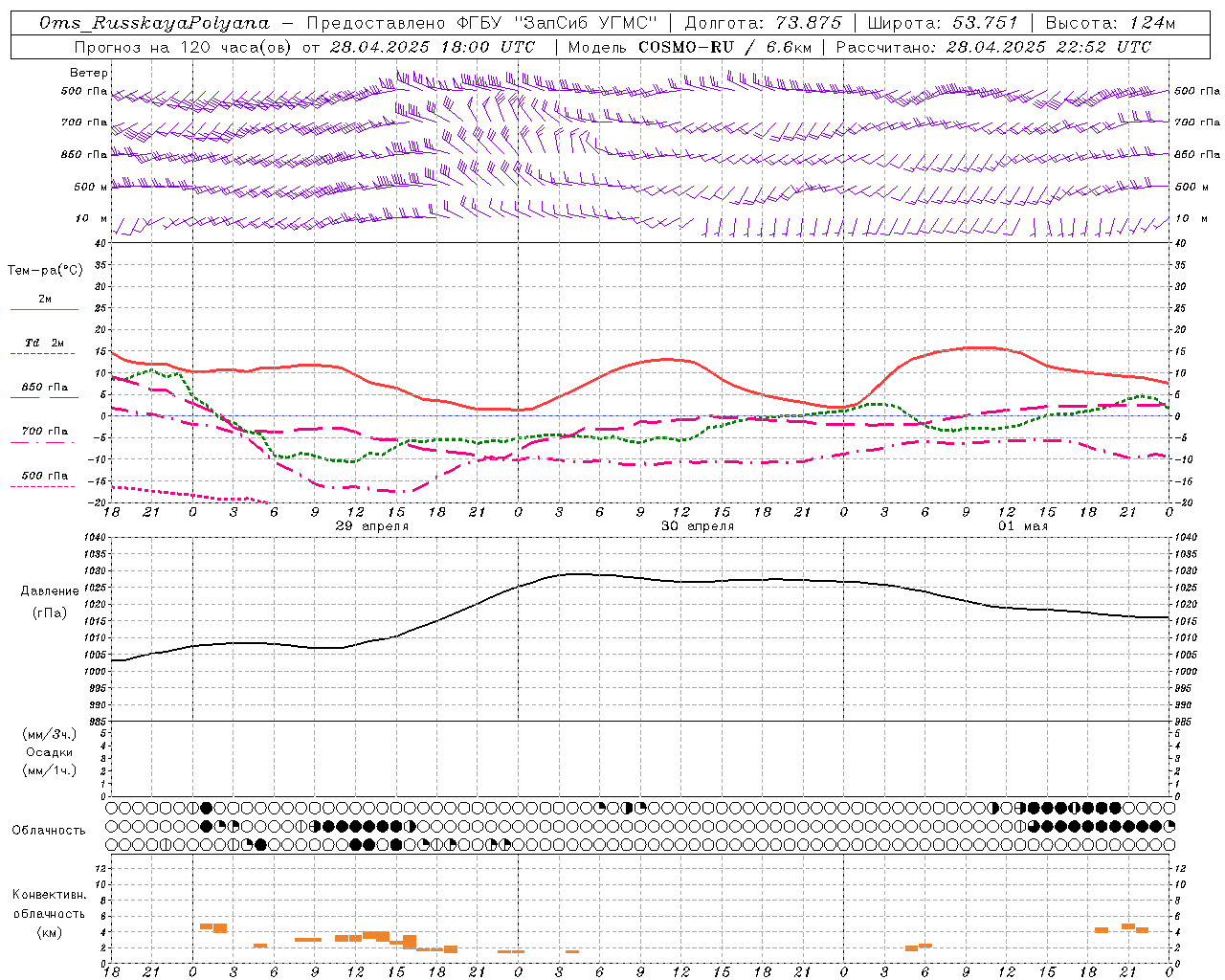
Task: Select the Широта: 53.751 value
Action: (943, 23)
